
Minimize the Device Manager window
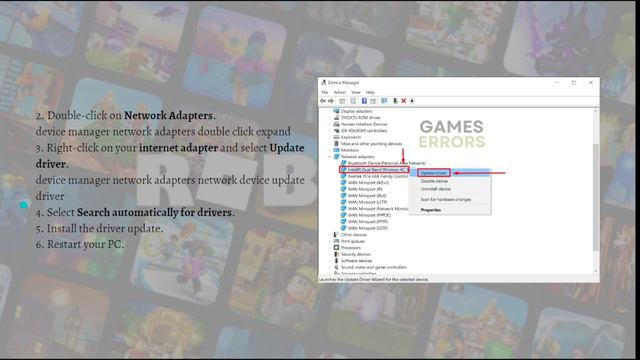coord(557,82)
